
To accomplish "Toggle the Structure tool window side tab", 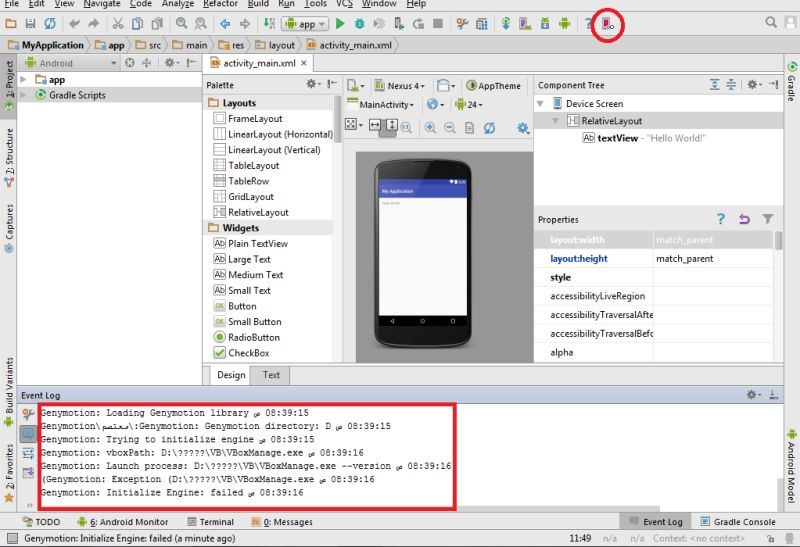I will click(9, 158).
